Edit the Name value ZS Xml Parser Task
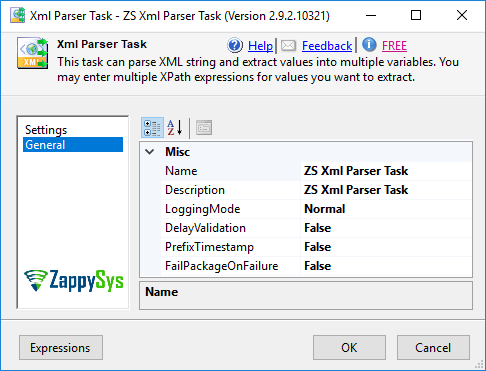 (x=386, y=171)
